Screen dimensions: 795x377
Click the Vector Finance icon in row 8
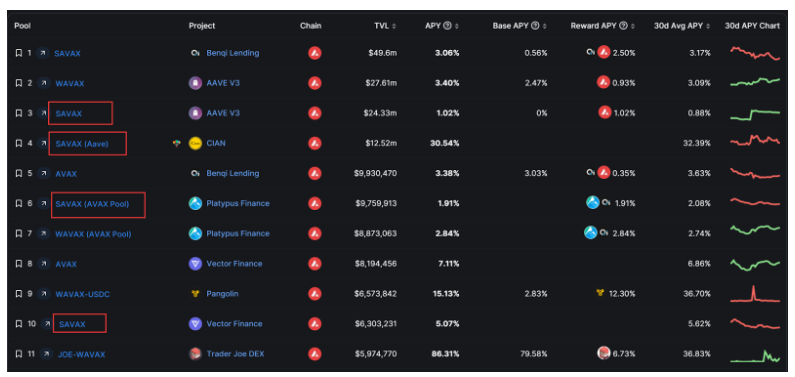click(x=195, y=264)
